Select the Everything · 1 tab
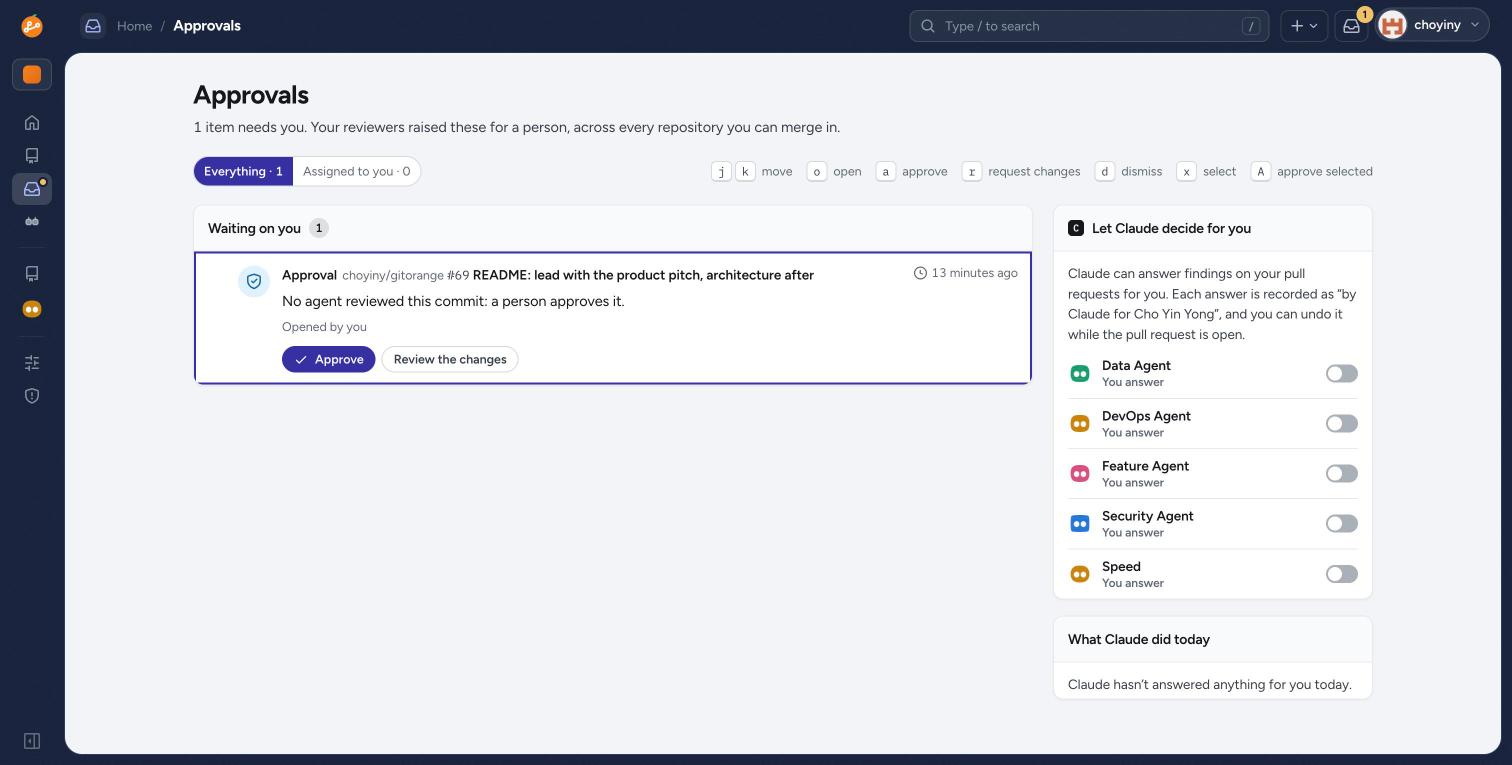 point(243,171)
